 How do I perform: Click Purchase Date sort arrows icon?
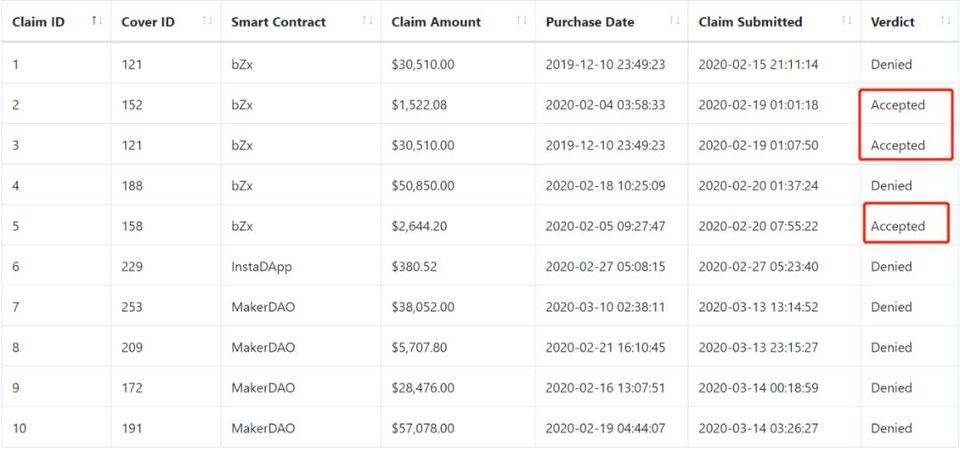click(674, 21)
